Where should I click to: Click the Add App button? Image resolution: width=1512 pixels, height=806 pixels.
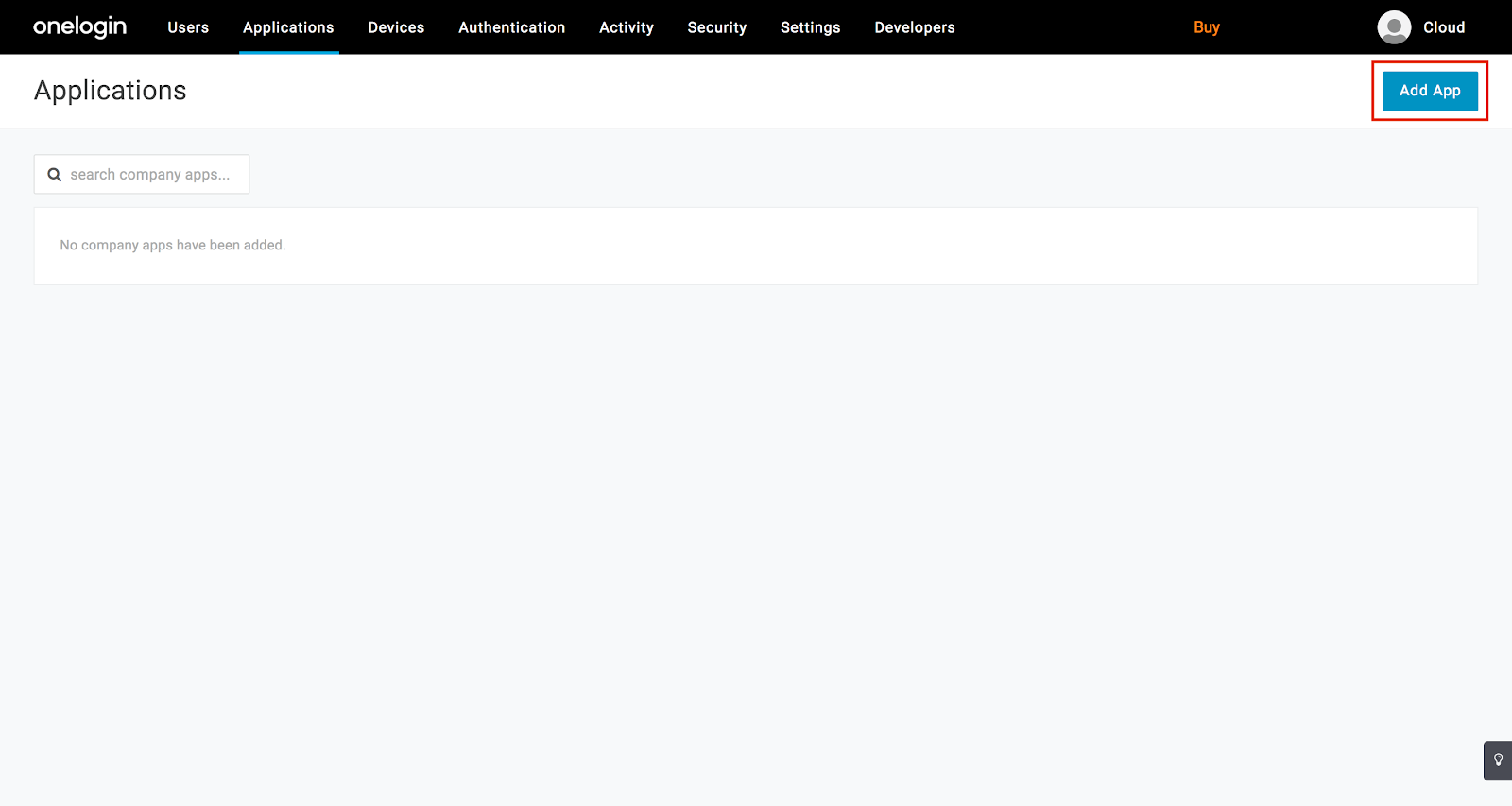[1430, 91]
